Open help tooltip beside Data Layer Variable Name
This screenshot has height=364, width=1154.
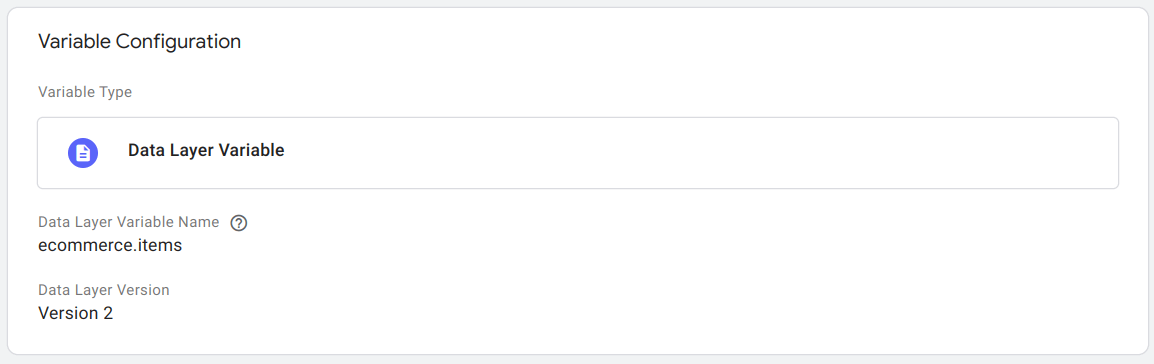tap(238, 223)
